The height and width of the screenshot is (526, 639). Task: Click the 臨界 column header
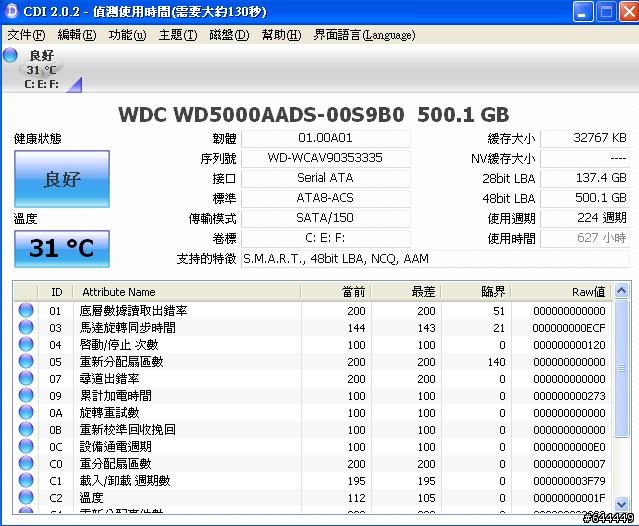[476, 292]
